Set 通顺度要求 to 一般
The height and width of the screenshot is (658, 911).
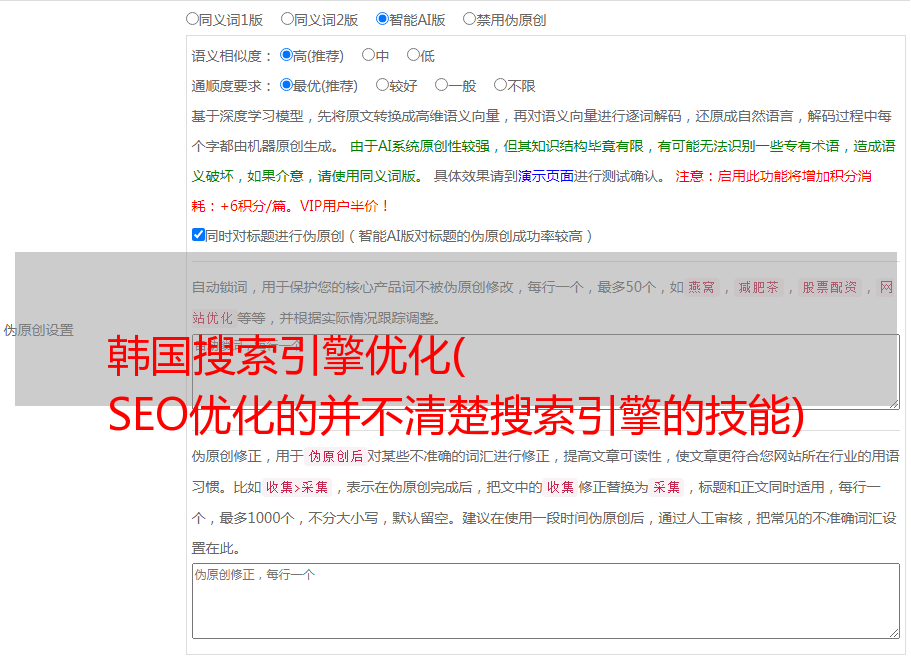pos(442,85)
